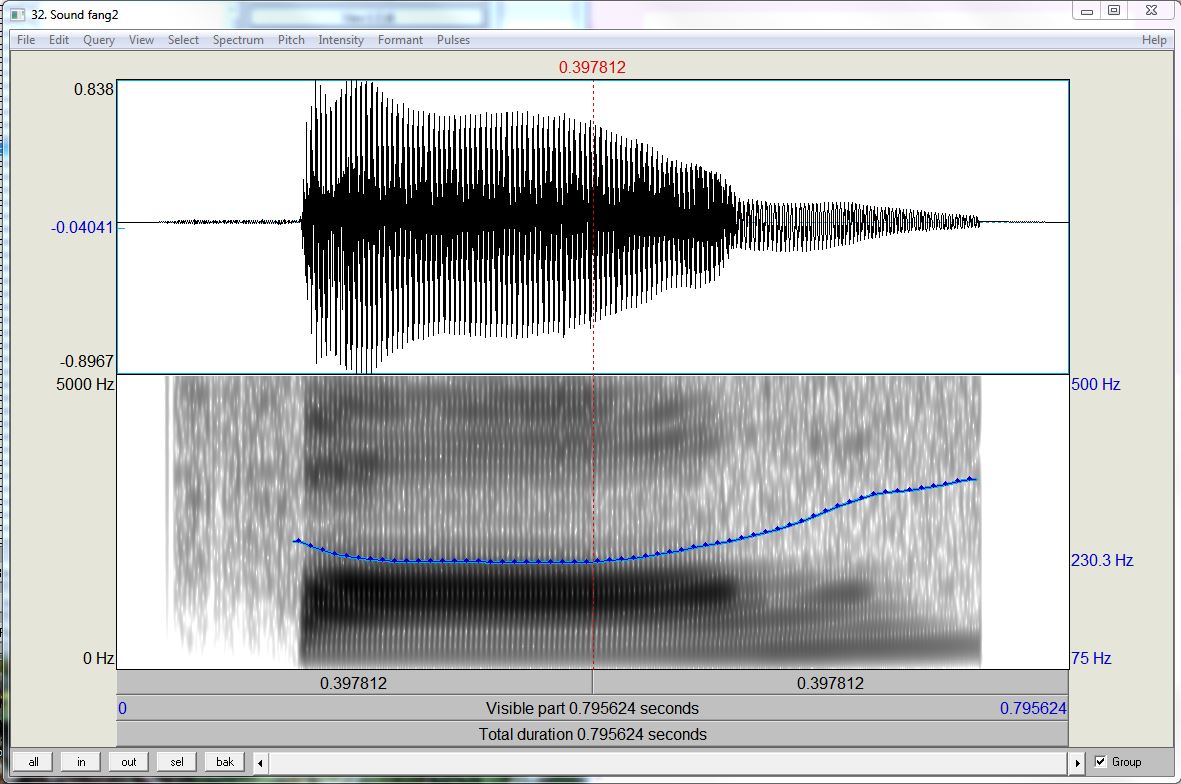The image size is (1181, 784).
Task: Click the -0.8967 waveform minimum label
Action: [87, 361]
